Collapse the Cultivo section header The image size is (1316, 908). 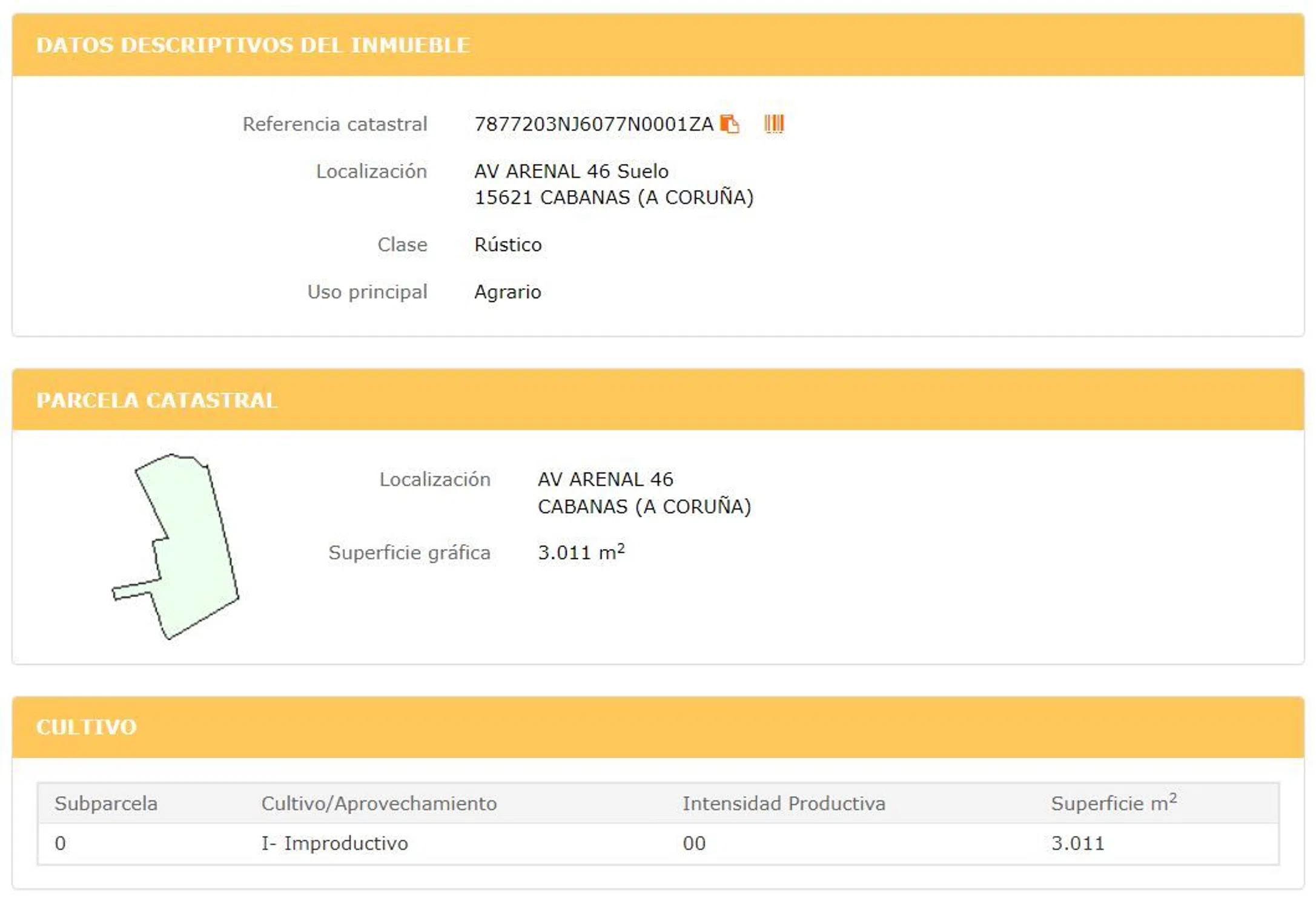point(87,727)
